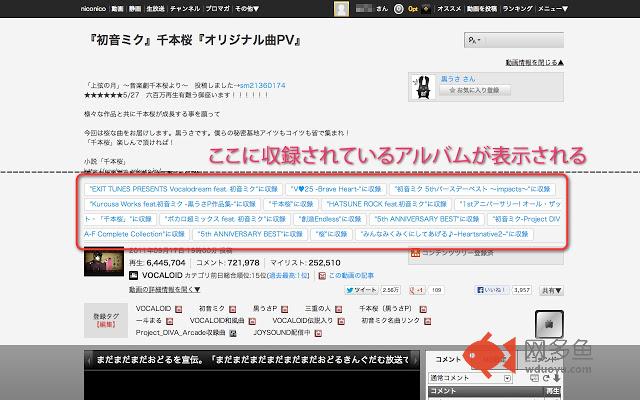Click the コメント column header in list
The image size is (640, 400).
pyautogui.click(x=486, y=391)
